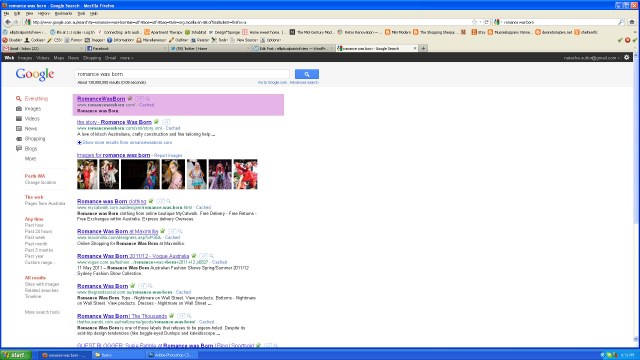The image size is (640, 360).
Task: Click the blue Google search button
Action: tap(307, 74)
